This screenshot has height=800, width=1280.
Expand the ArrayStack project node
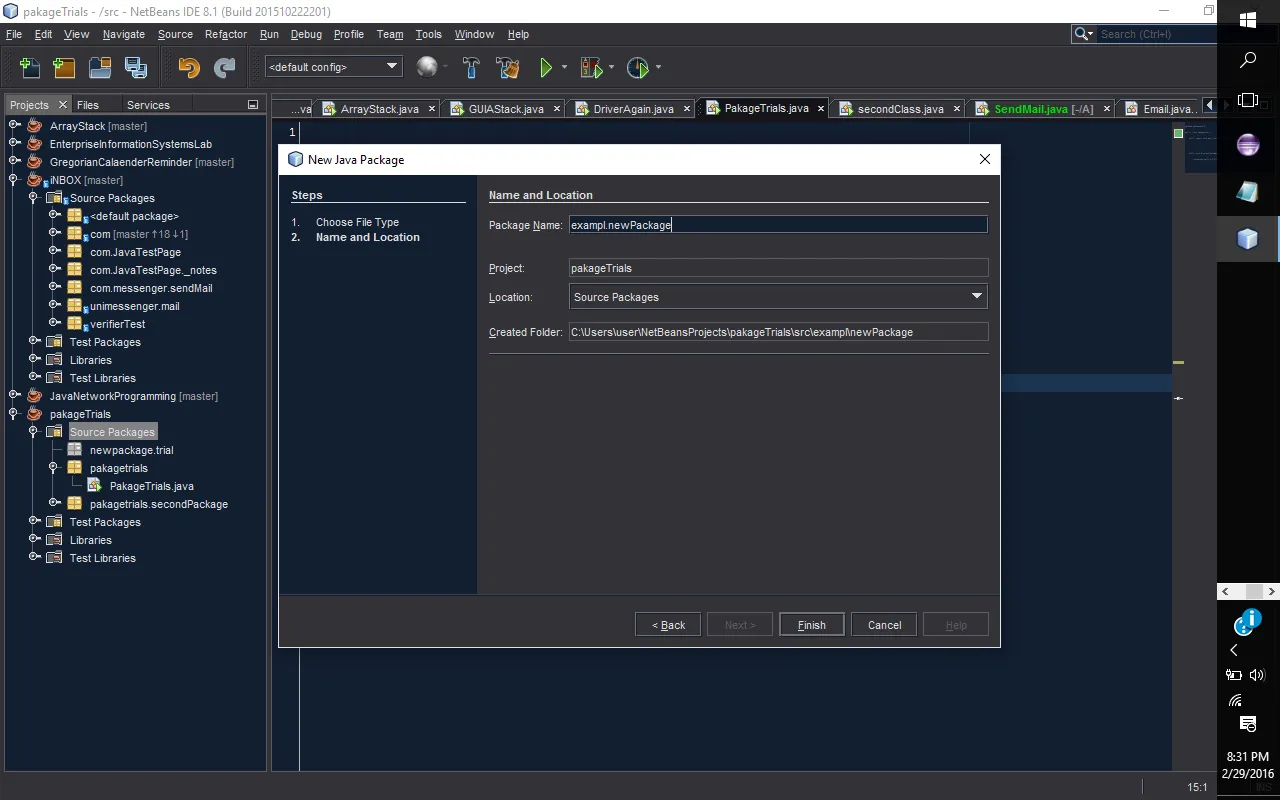15,126
